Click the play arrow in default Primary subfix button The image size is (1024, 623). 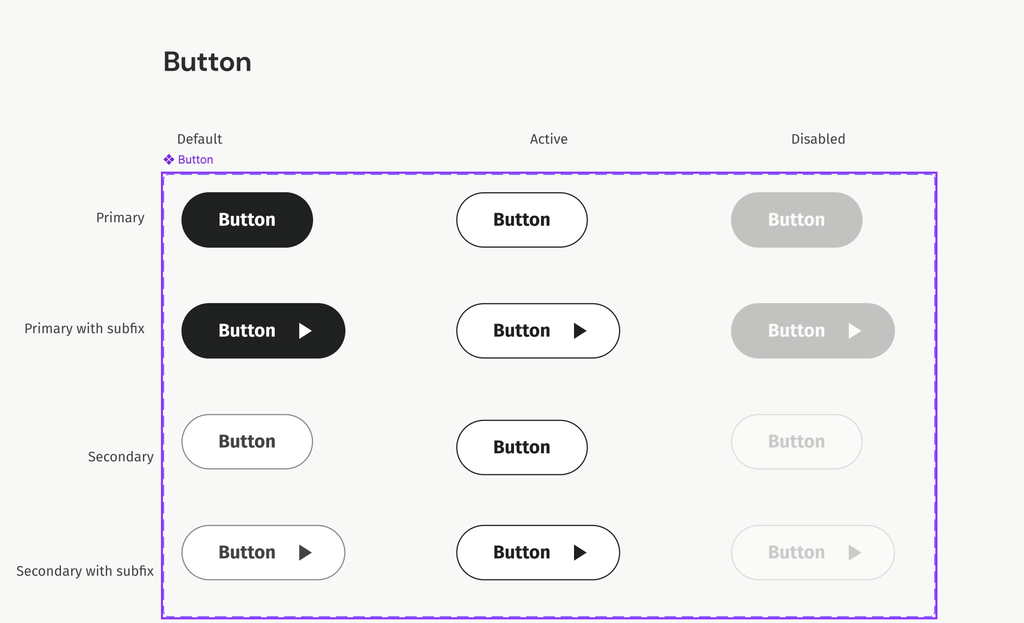click(305, 331)
